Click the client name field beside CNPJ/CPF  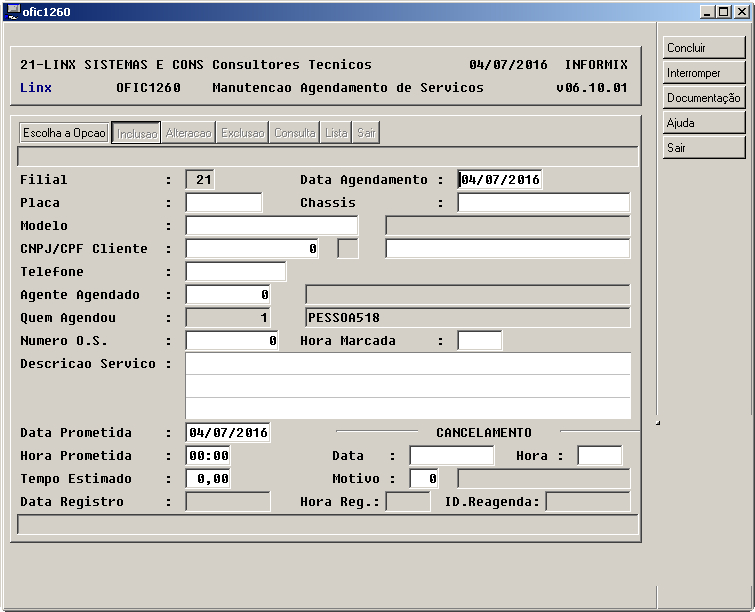508,249
